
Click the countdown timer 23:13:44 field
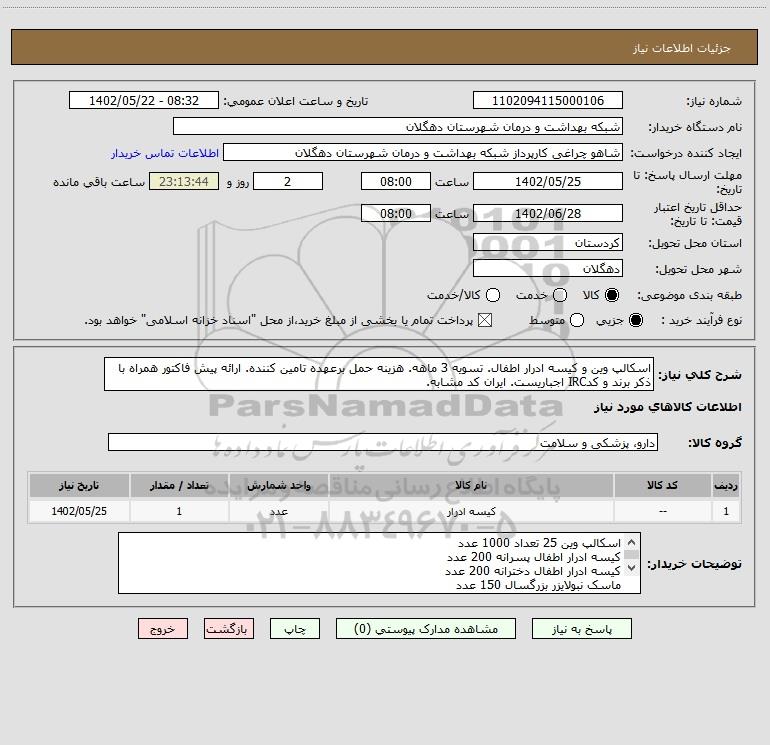point(184,181)
